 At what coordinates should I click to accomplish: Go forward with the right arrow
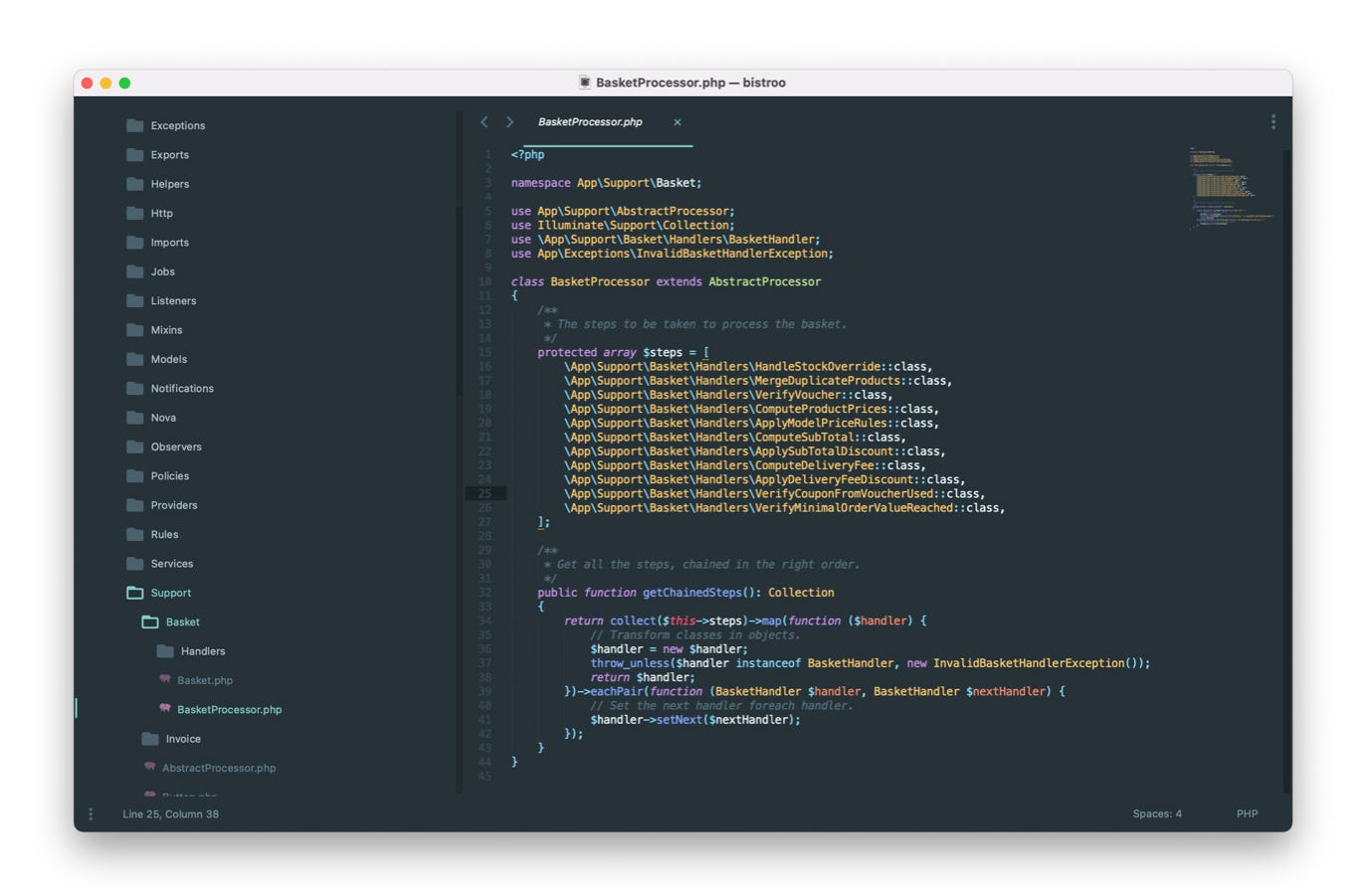[x=509, y=122]
